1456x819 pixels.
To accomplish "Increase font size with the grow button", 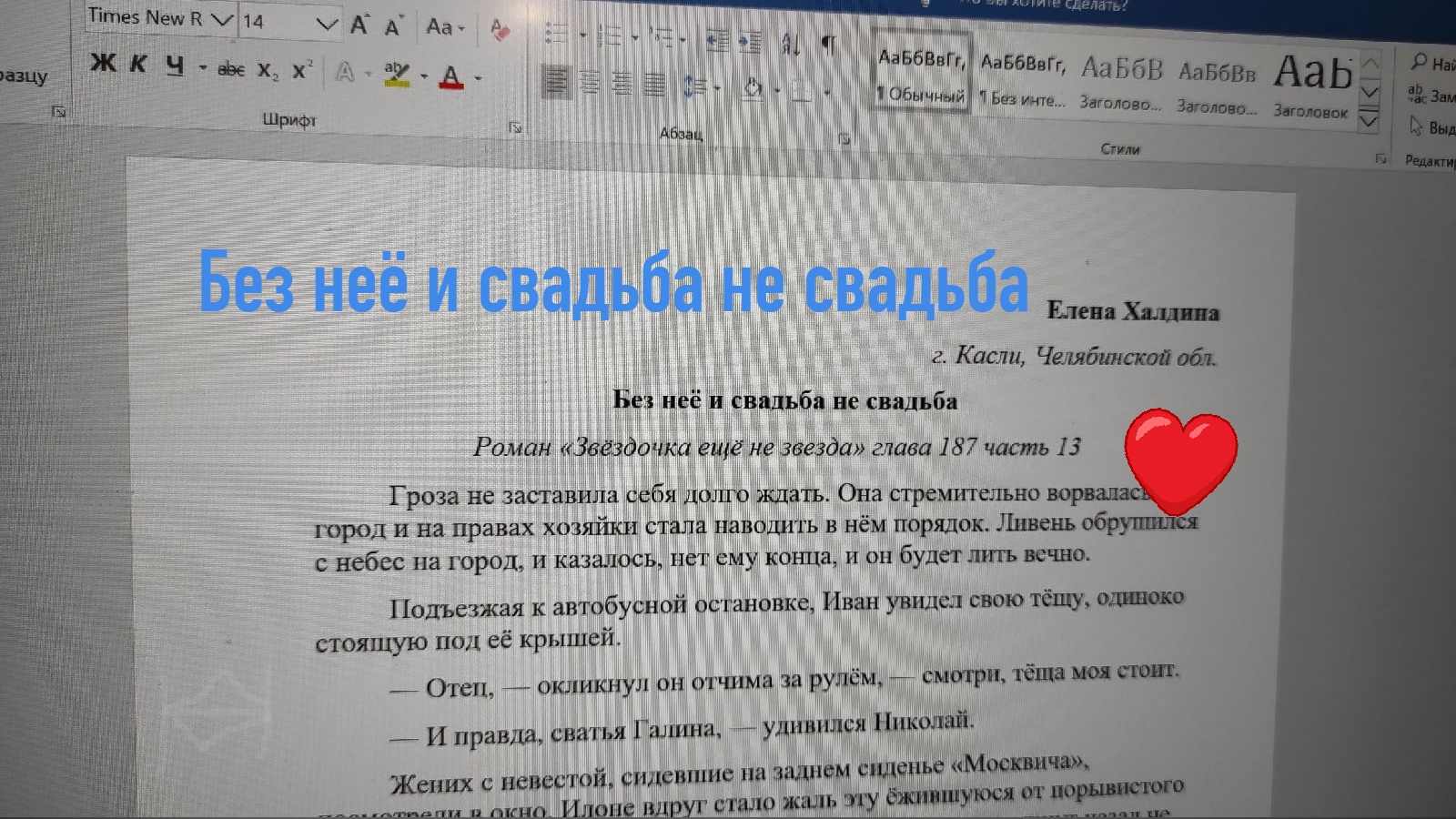I will click(x=360, y=25).
